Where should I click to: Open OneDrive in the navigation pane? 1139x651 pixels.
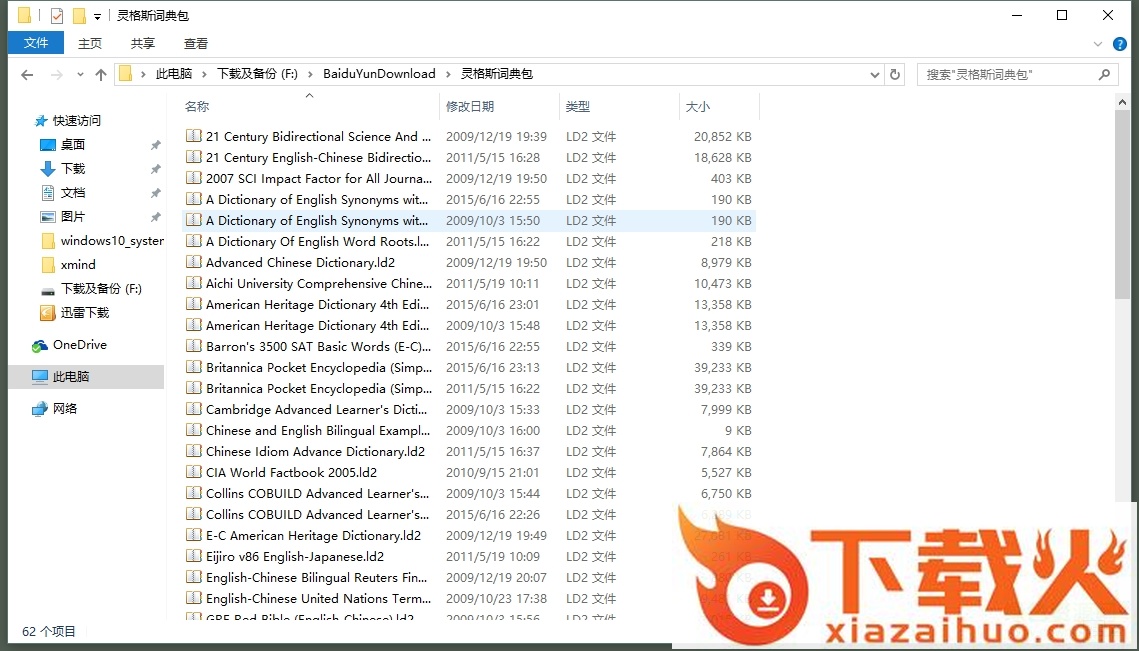(79, 345)
